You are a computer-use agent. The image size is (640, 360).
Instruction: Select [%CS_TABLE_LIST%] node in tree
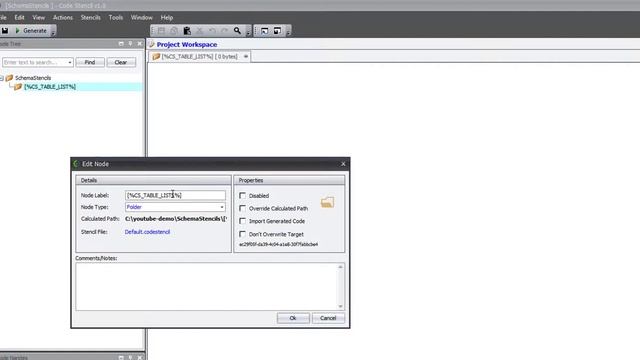(50, 87)
